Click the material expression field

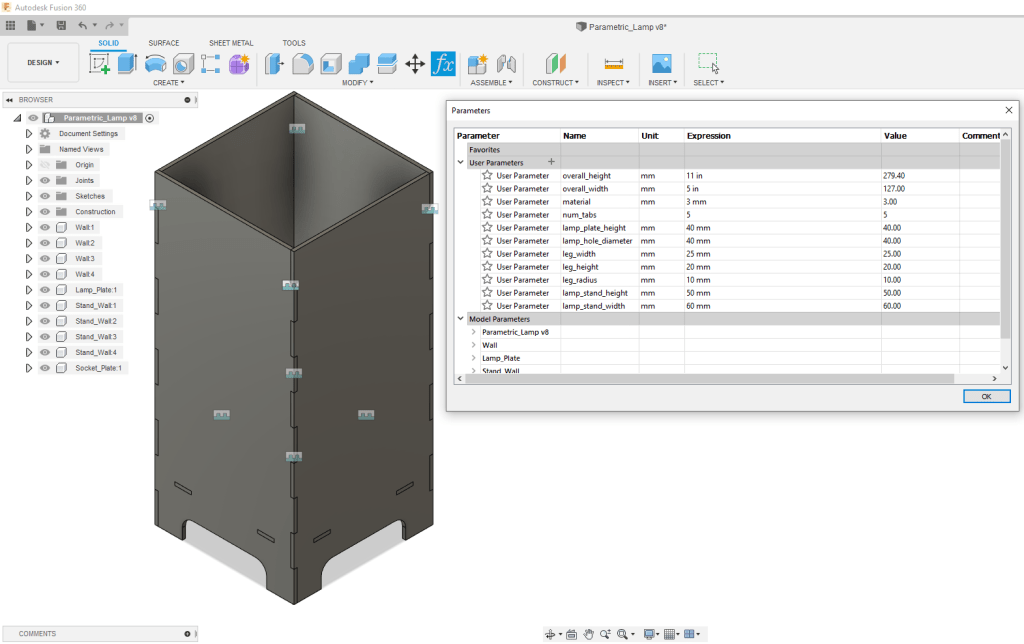(780, 201)
